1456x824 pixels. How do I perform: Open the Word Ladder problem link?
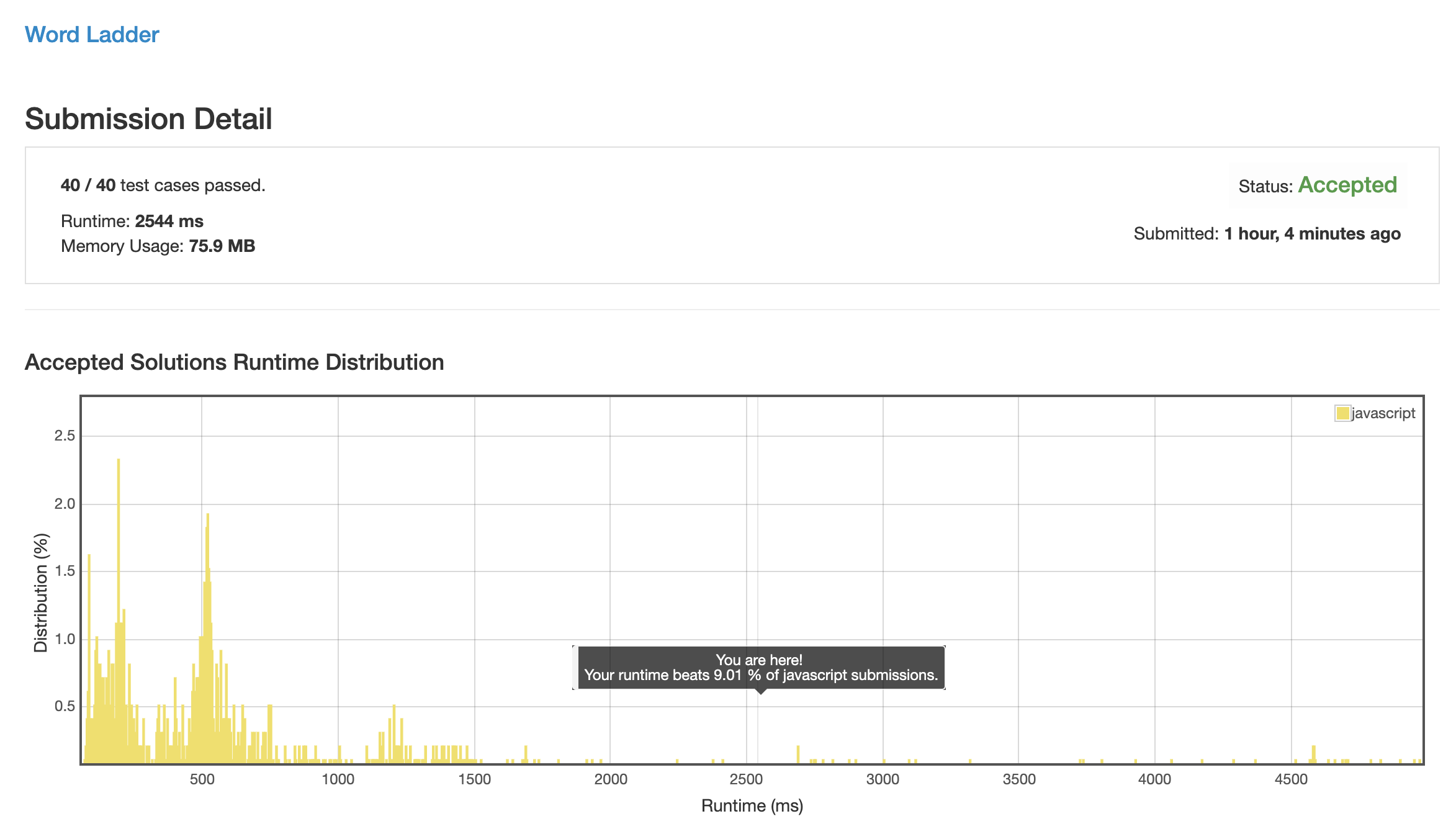coord(92,35)
